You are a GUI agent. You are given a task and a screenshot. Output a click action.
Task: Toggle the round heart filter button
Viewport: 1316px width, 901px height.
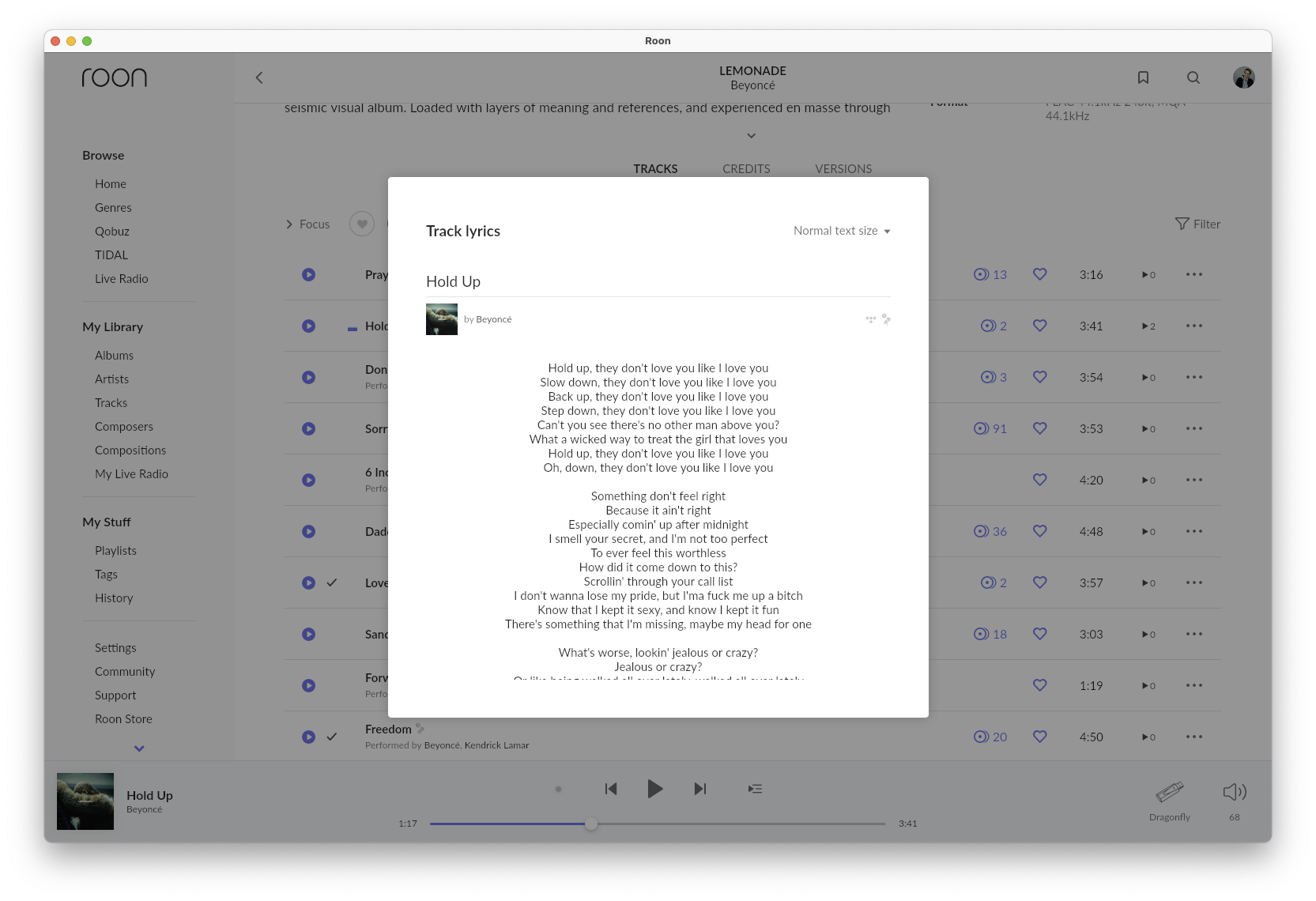(362, 224)
